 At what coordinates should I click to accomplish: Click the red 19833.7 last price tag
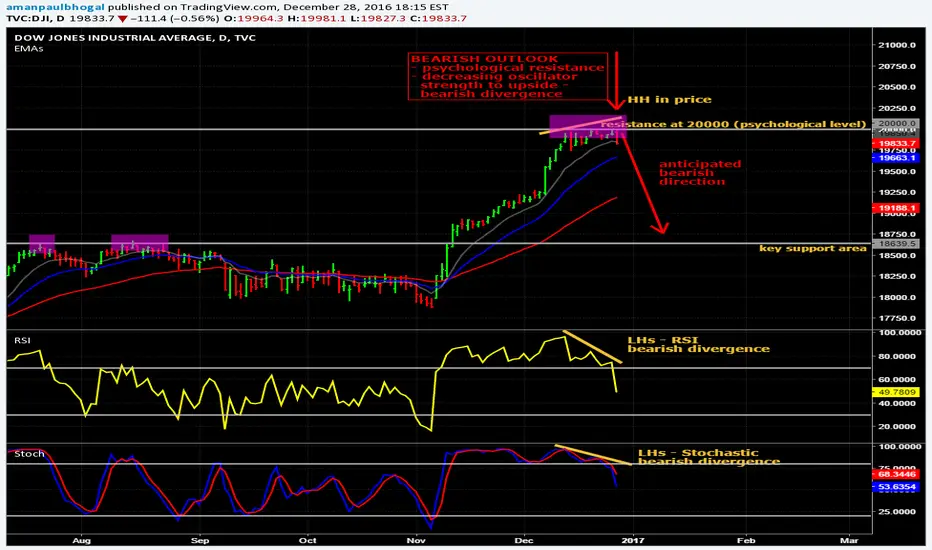click(x=896, y=144)
